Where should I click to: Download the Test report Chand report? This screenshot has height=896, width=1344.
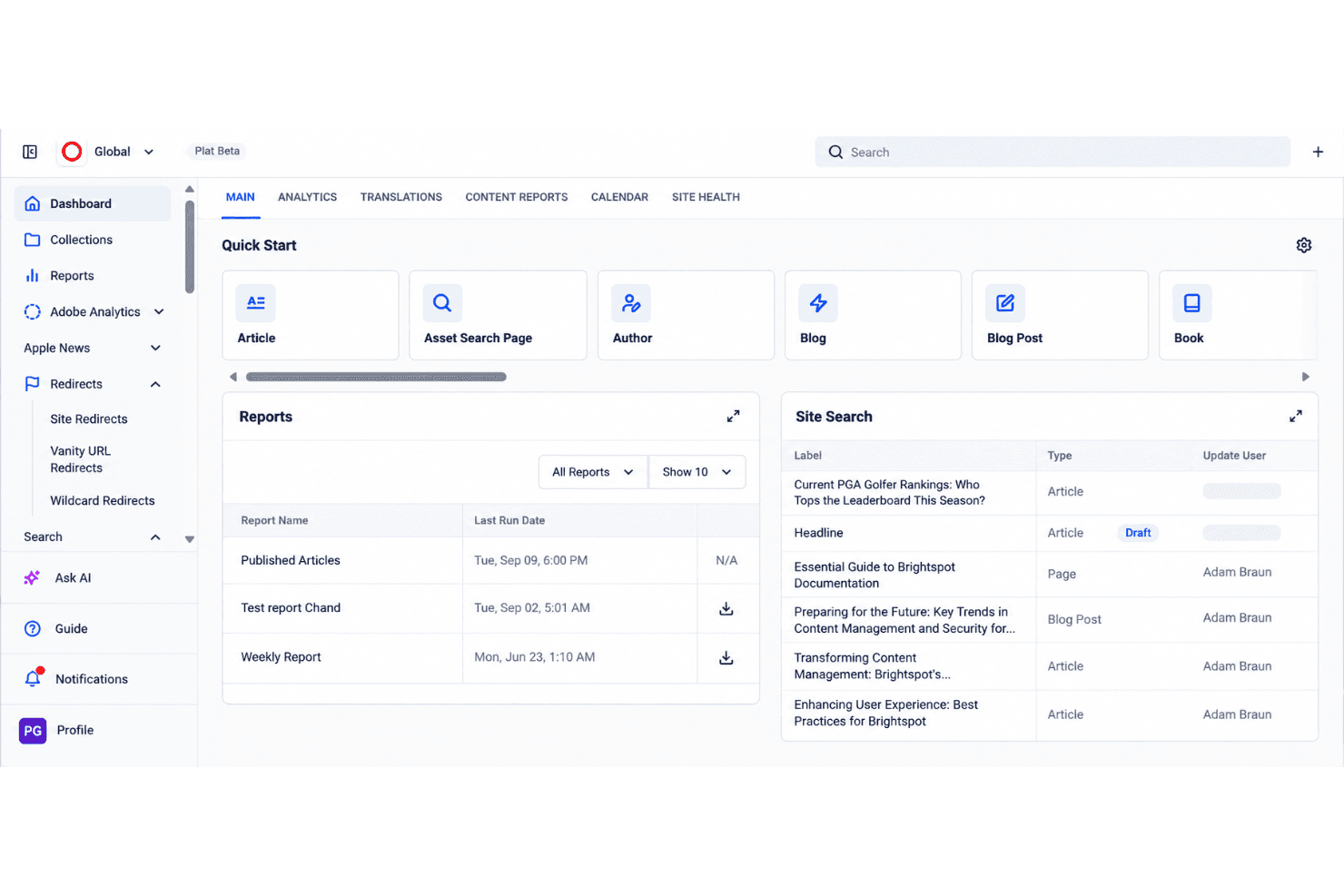(x=726, y=608)
